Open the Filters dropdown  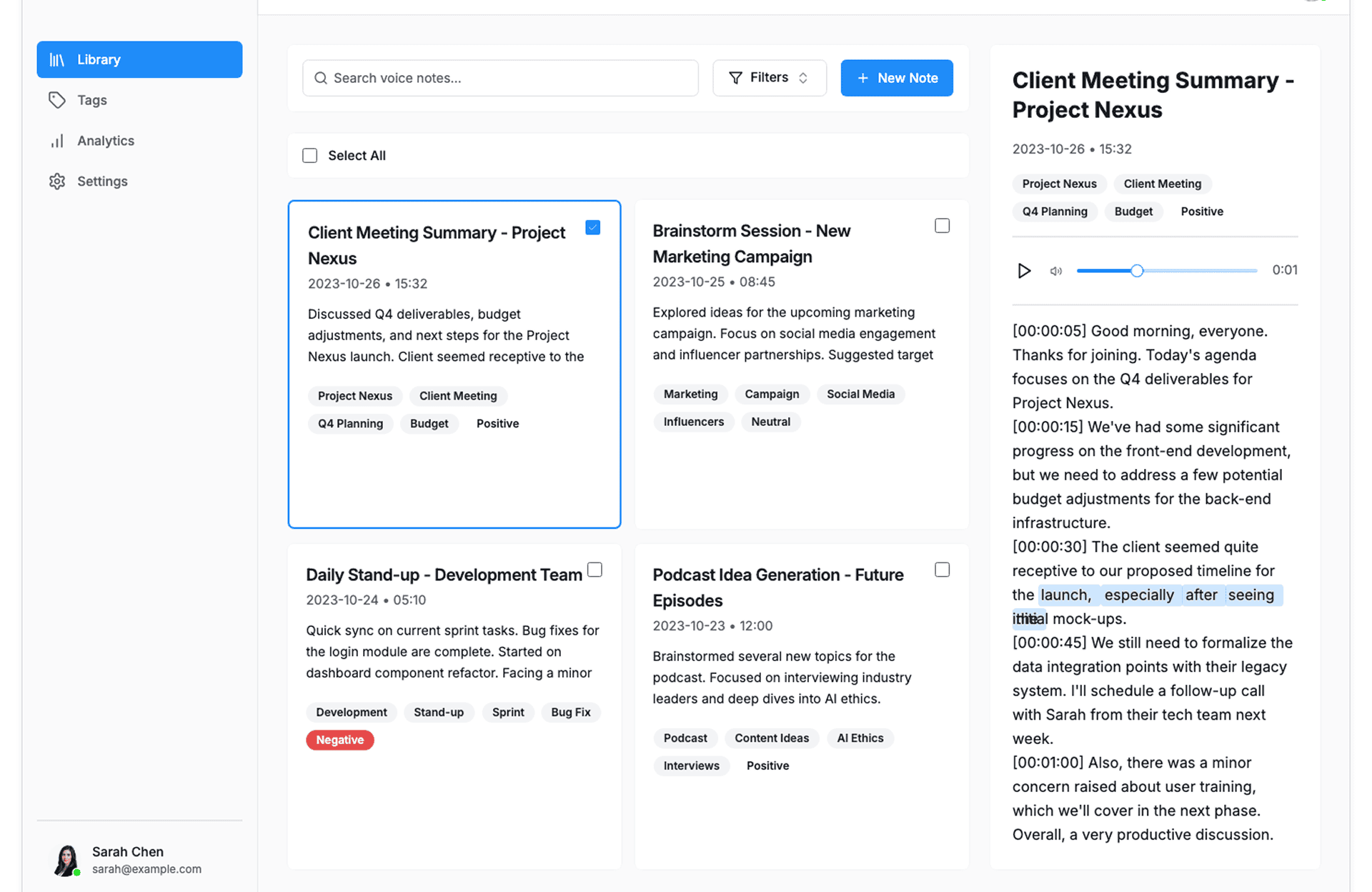769,78
